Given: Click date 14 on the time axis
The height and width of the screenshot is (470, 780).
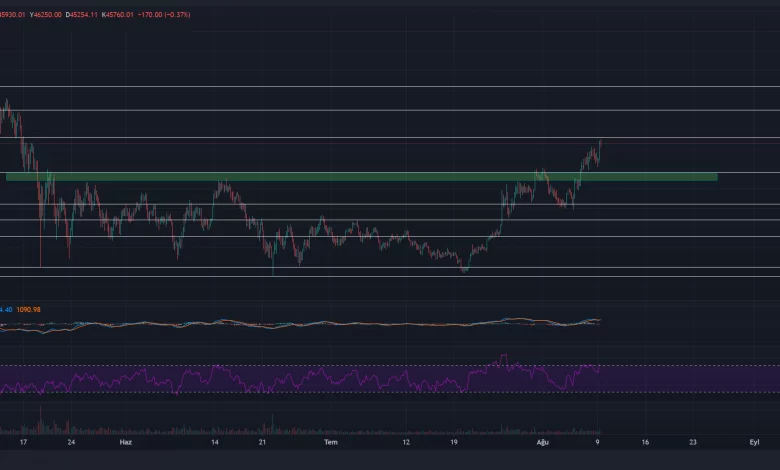Looking at the screenshot, I should pos(214,441).
